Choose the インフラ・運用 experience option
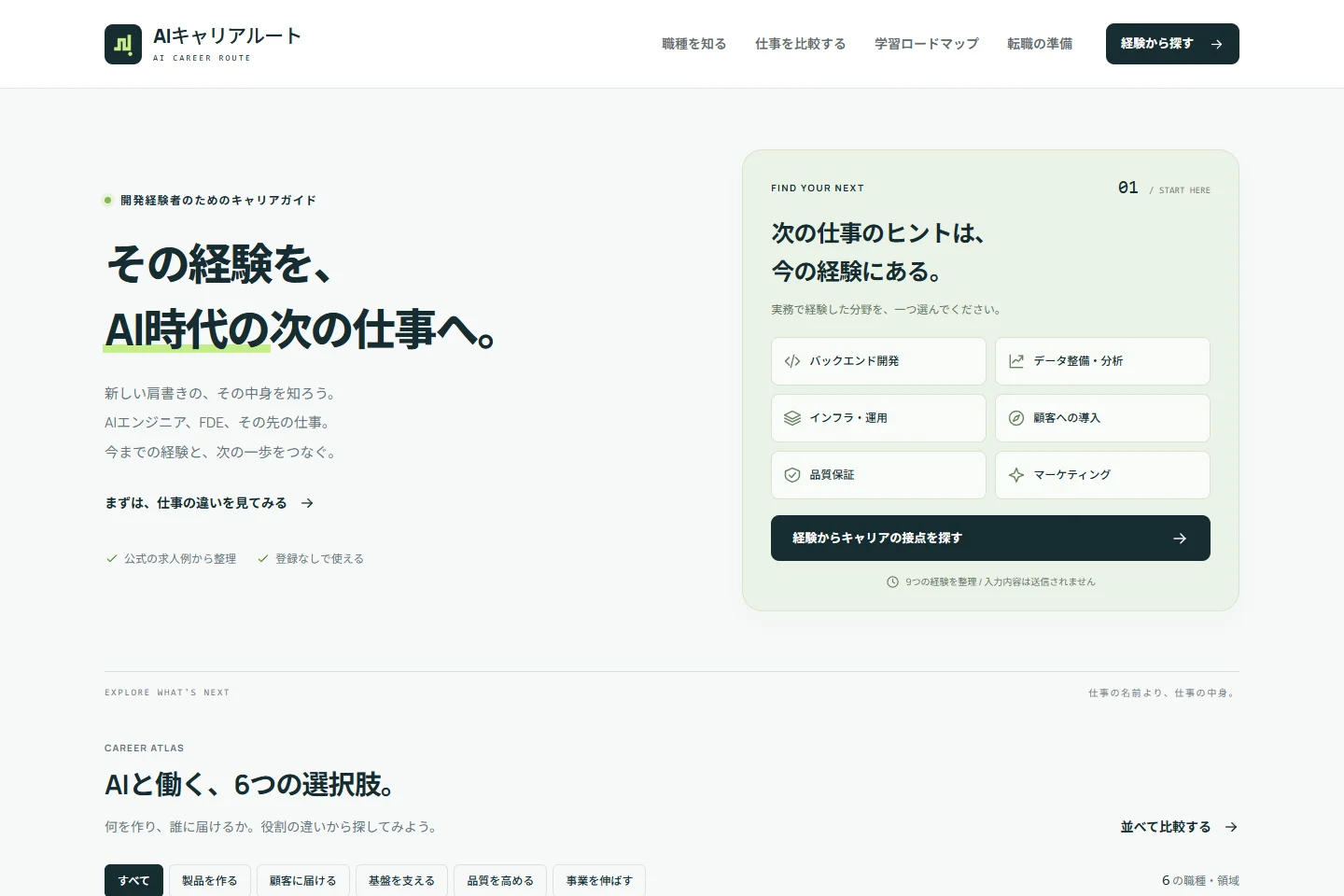 (878, 418)
